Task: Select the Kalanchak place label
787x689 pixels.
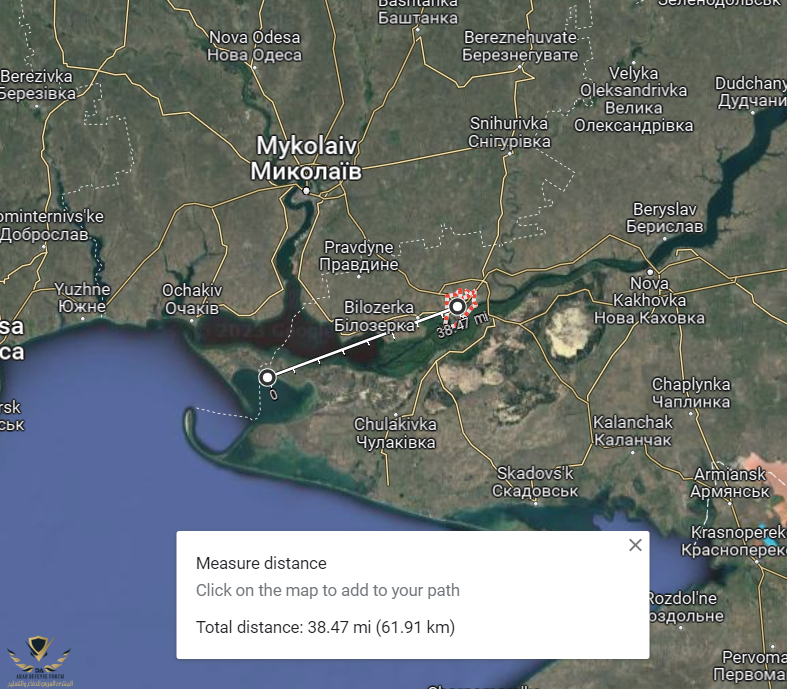Action: pos(632,431)
